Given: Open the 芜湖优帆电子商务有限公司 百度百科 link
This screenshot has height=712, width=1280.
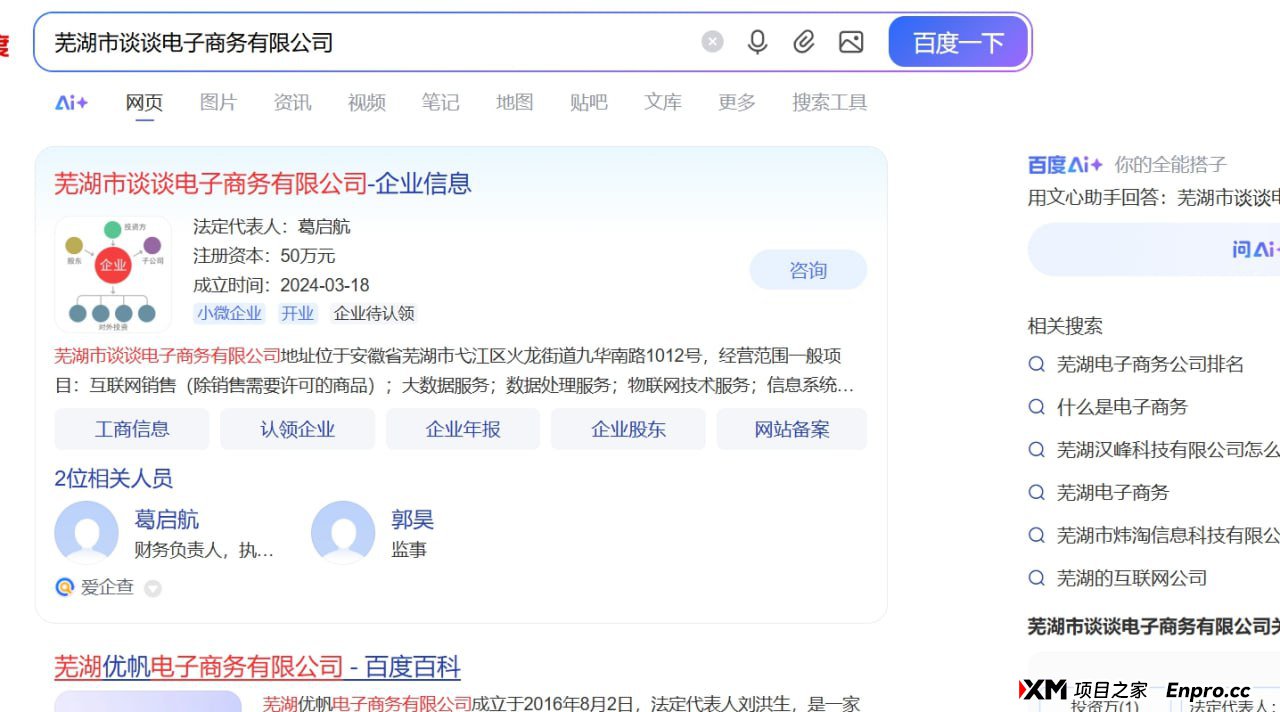Looking at the screenshot, I should [x=256, y=667].
